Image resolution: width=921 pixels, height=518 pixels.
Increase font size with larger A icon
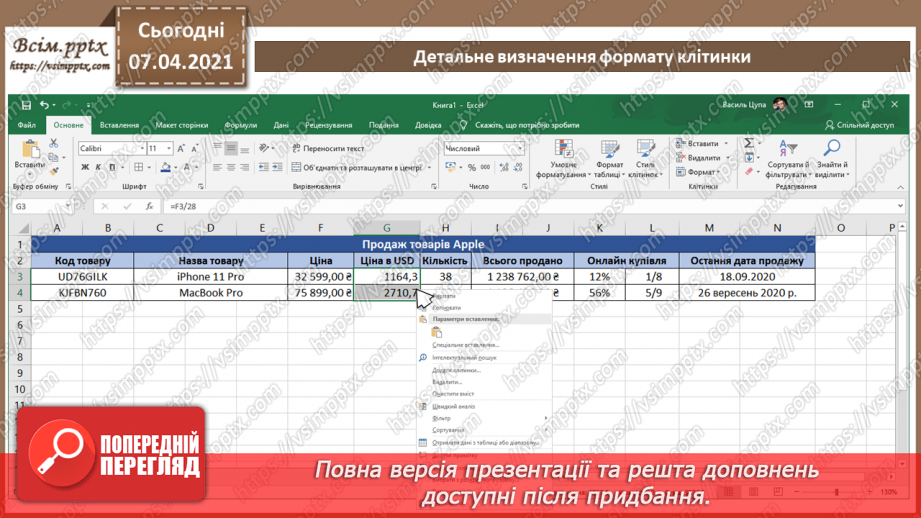(x=181, y=149)
